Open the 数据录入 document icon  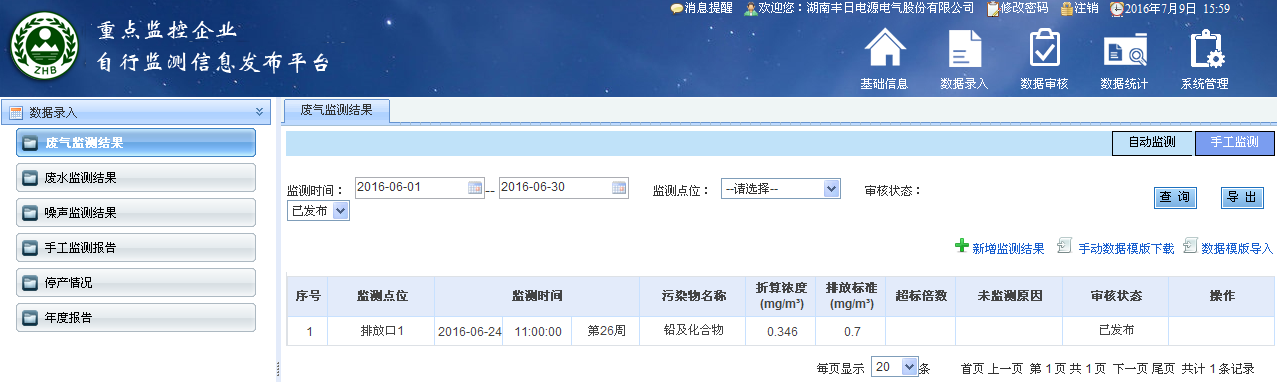coord(964,49)
